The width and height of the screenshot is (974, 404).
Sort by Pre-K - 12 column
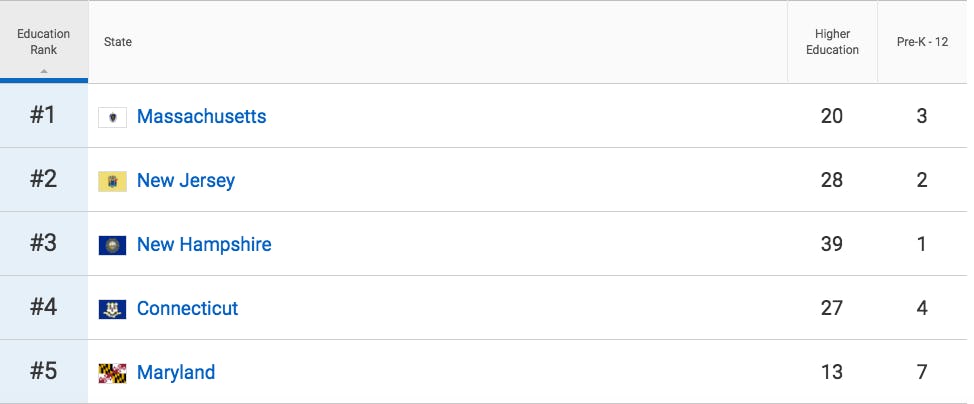click(x=922, y=42)
